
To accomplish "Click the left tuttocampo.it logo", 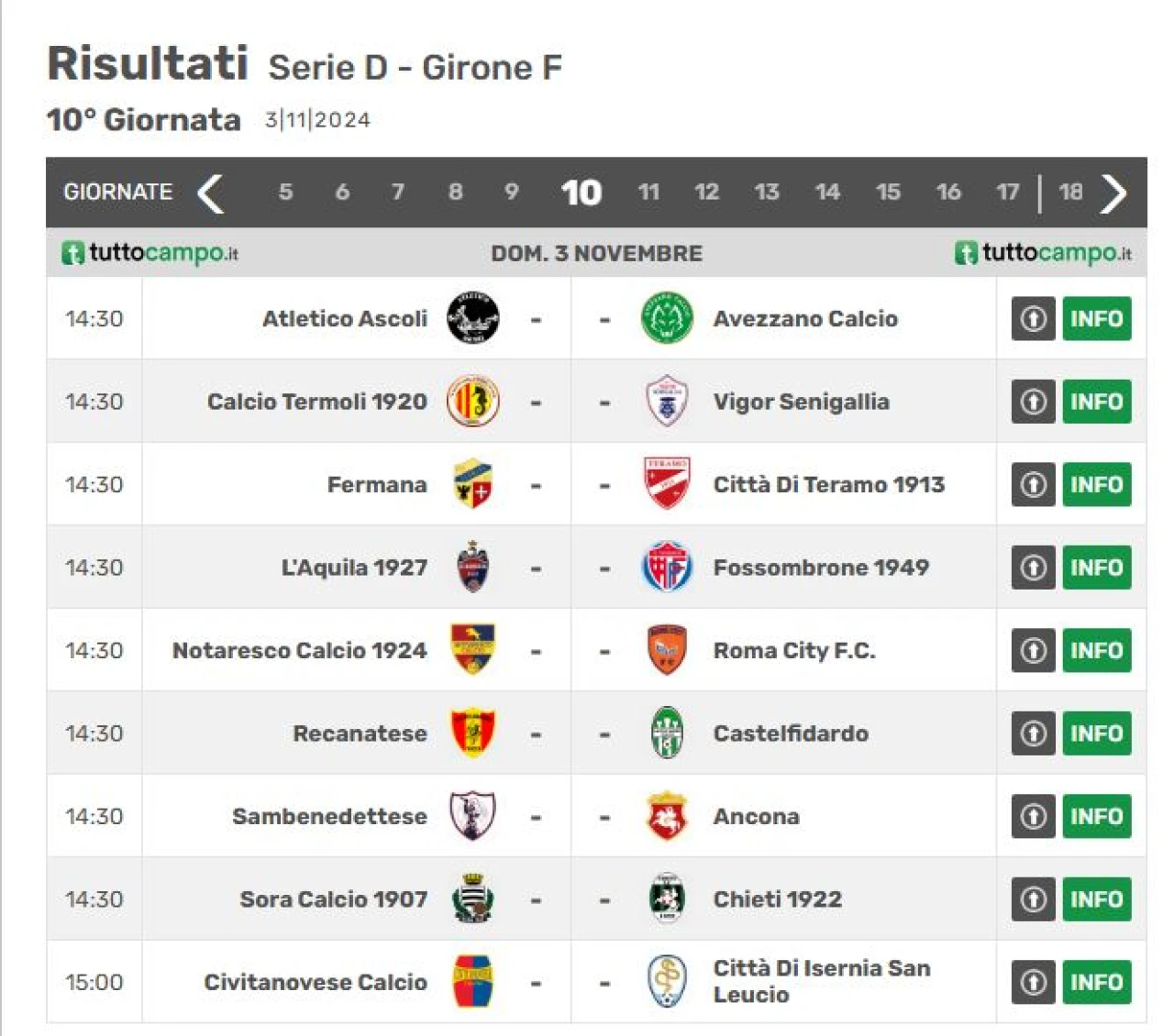I will click(150, 253).
